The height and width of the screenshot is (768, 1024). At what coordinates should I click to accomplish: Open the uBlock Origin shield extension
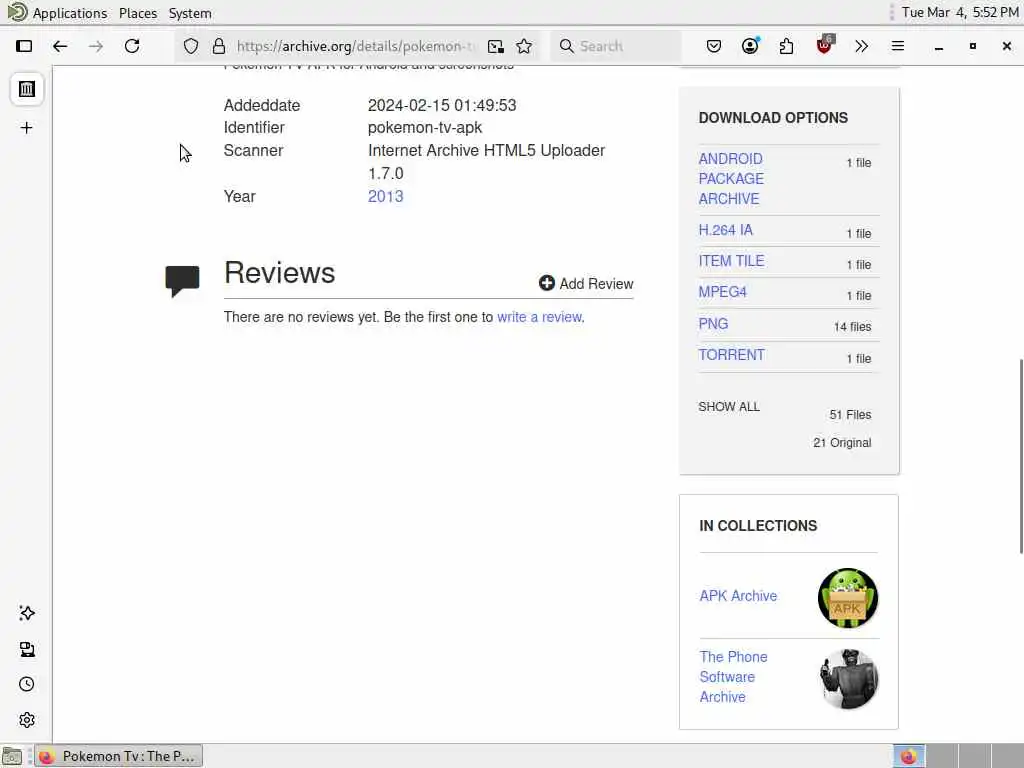(x=824, y=46)
